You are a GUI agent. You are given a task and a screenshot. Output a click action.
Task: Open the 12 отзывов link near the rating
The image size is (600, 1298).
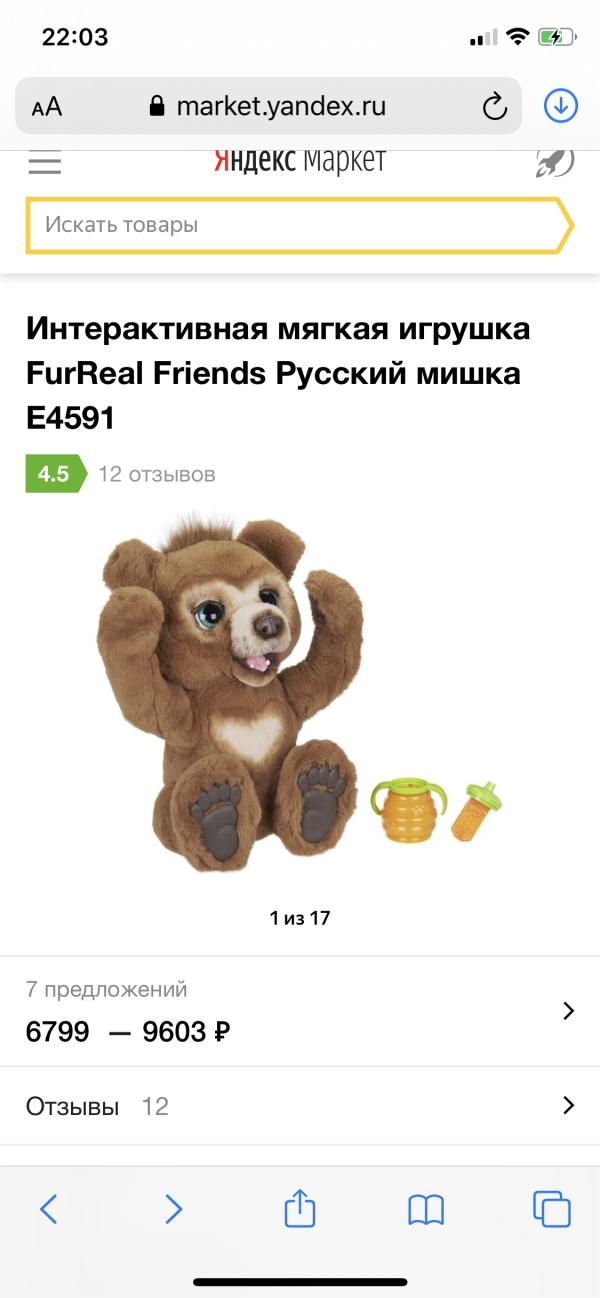156,474
